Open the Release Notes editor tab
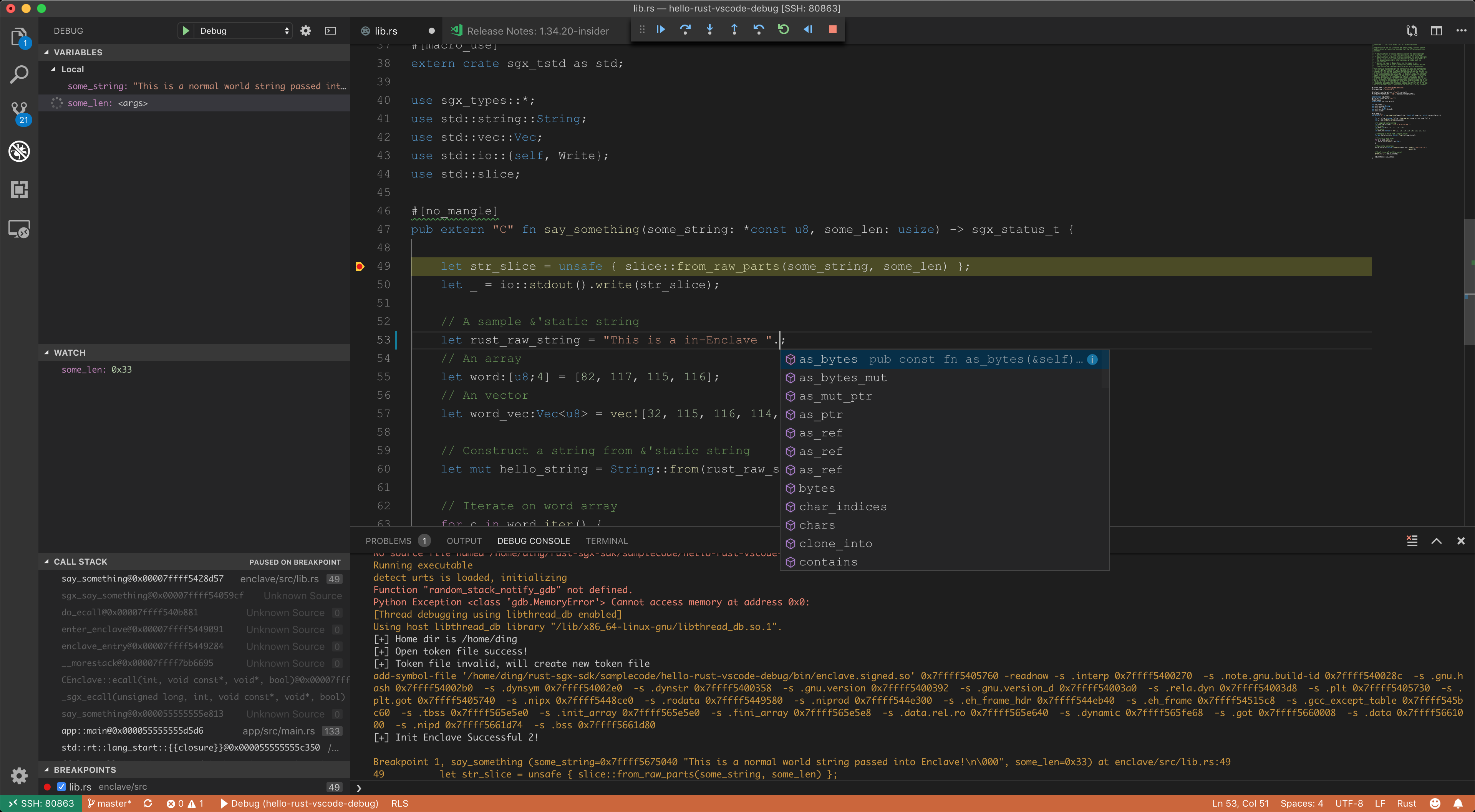This screenshot has height=812, width=1475. [x=537, y=31]
